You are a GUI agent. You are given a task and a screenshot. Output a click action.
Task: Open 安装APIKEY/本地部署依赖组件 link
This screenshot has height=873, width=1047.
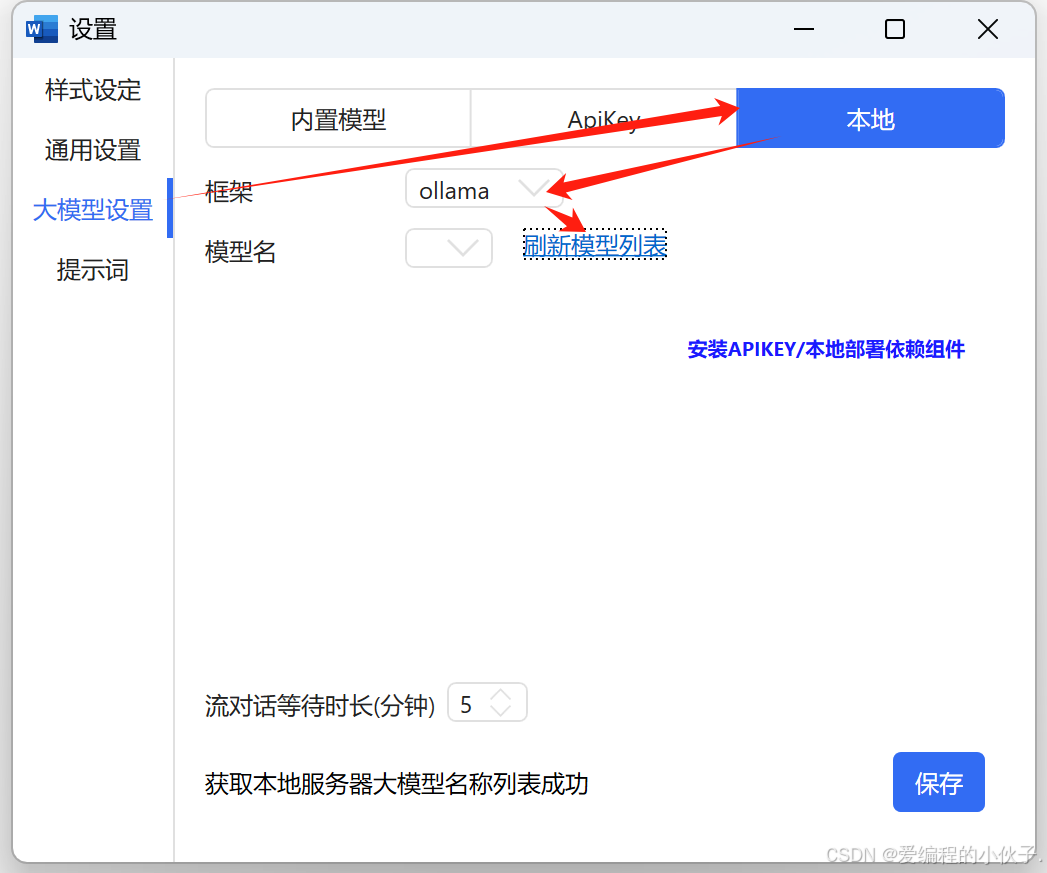[825, 349]
